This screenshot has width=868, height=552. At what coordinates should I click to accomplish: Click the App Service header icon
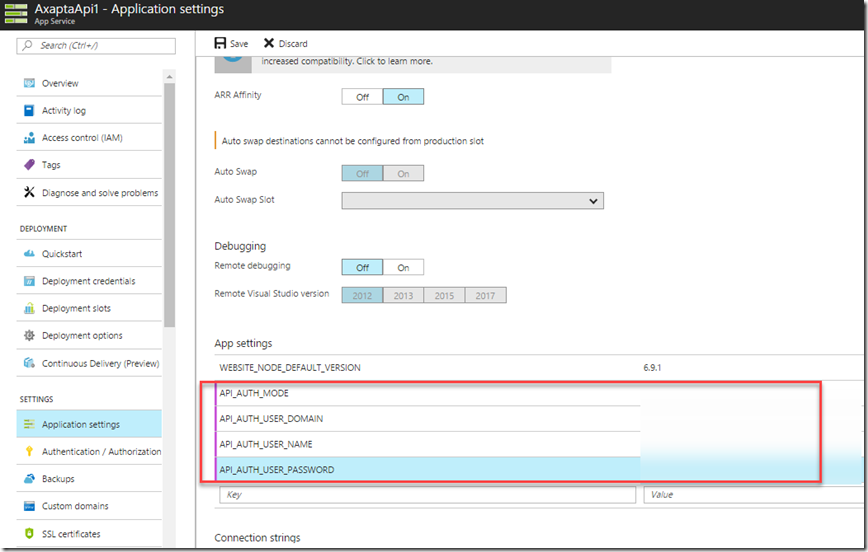pyautogui.click(x=16, y=13)
